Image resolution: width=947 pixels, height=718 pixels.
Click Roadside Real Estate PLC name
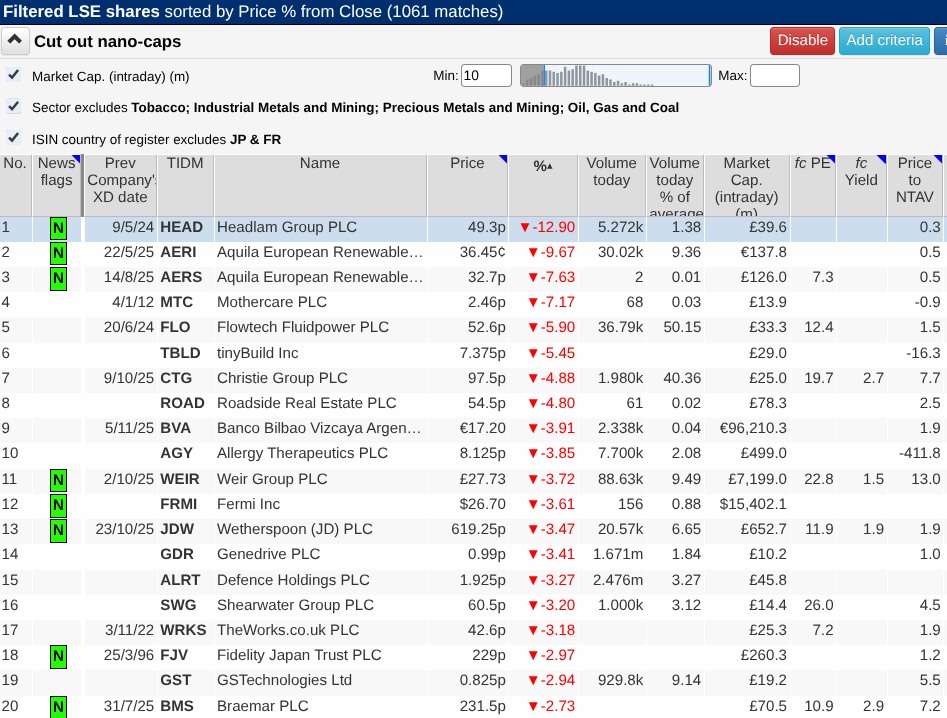click(x=306, y=403)
